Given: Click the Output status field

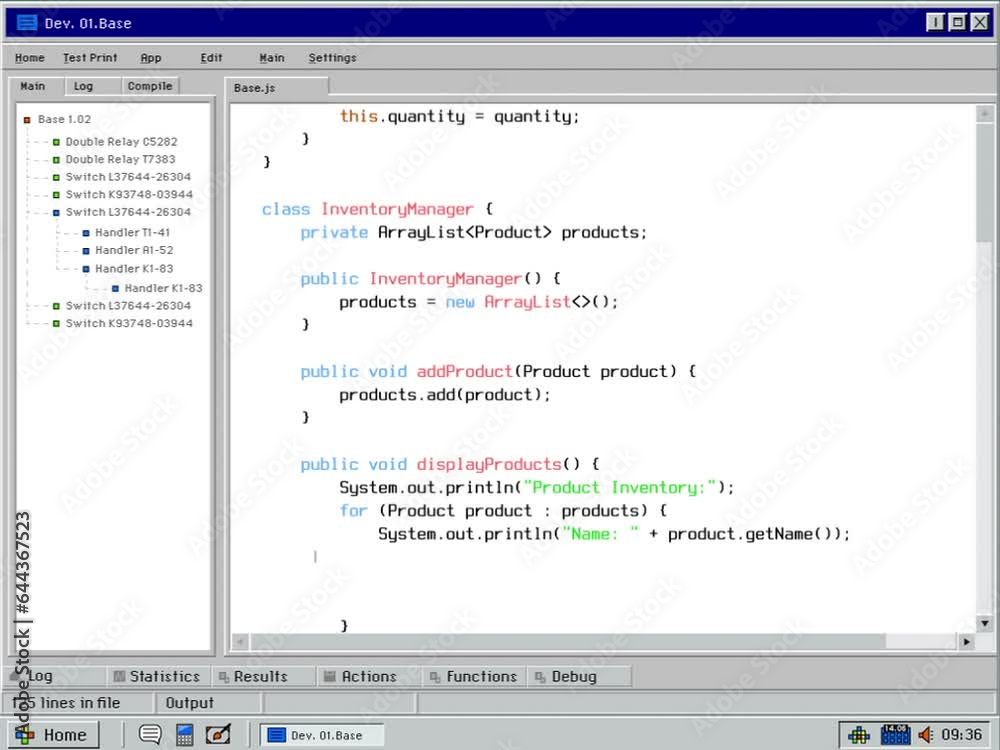Looking at the screenshot, I should (209, 703).
